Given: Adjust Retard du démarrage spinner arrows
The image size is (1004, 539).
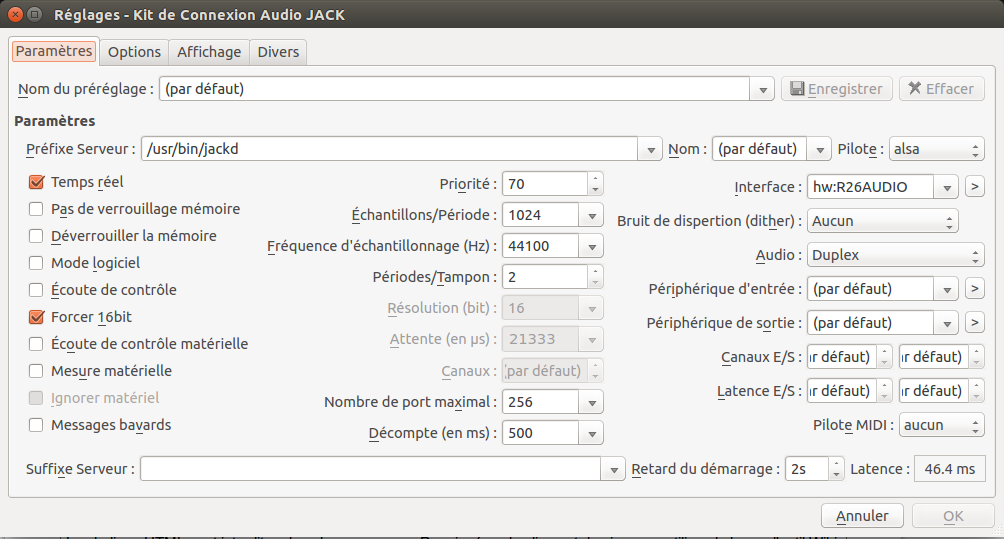Looking at the screenshot, I should tap(836, 469).
